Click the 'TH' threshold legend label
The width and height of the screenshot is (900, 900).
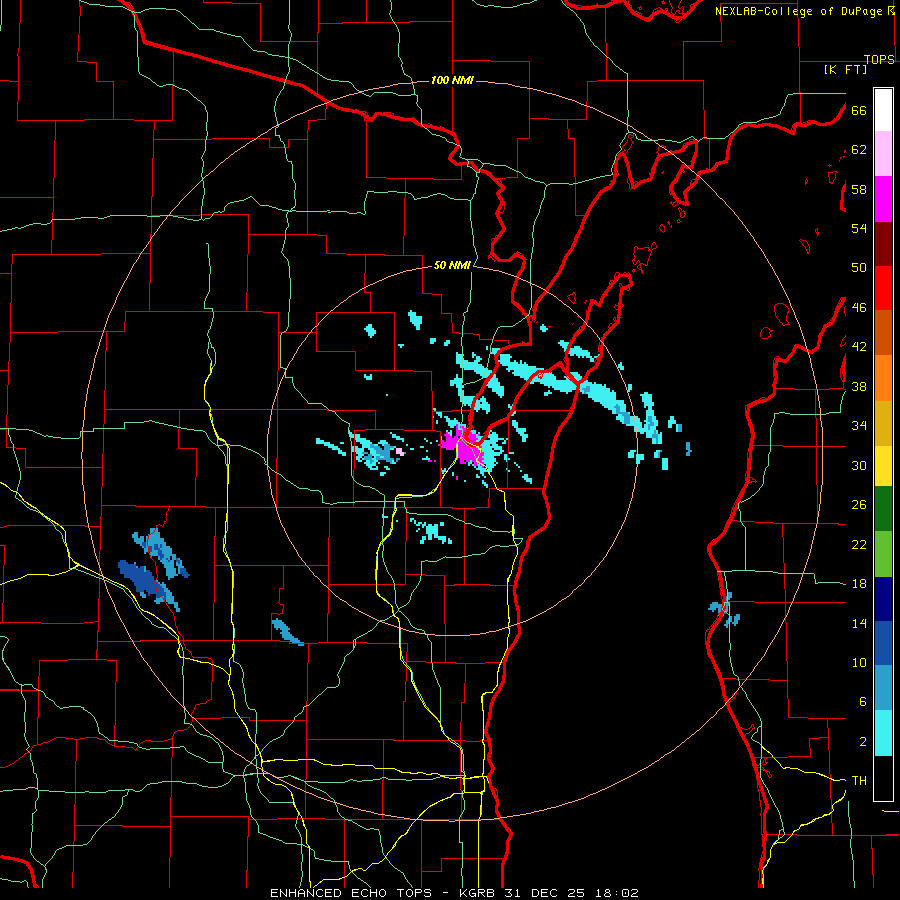859,781
